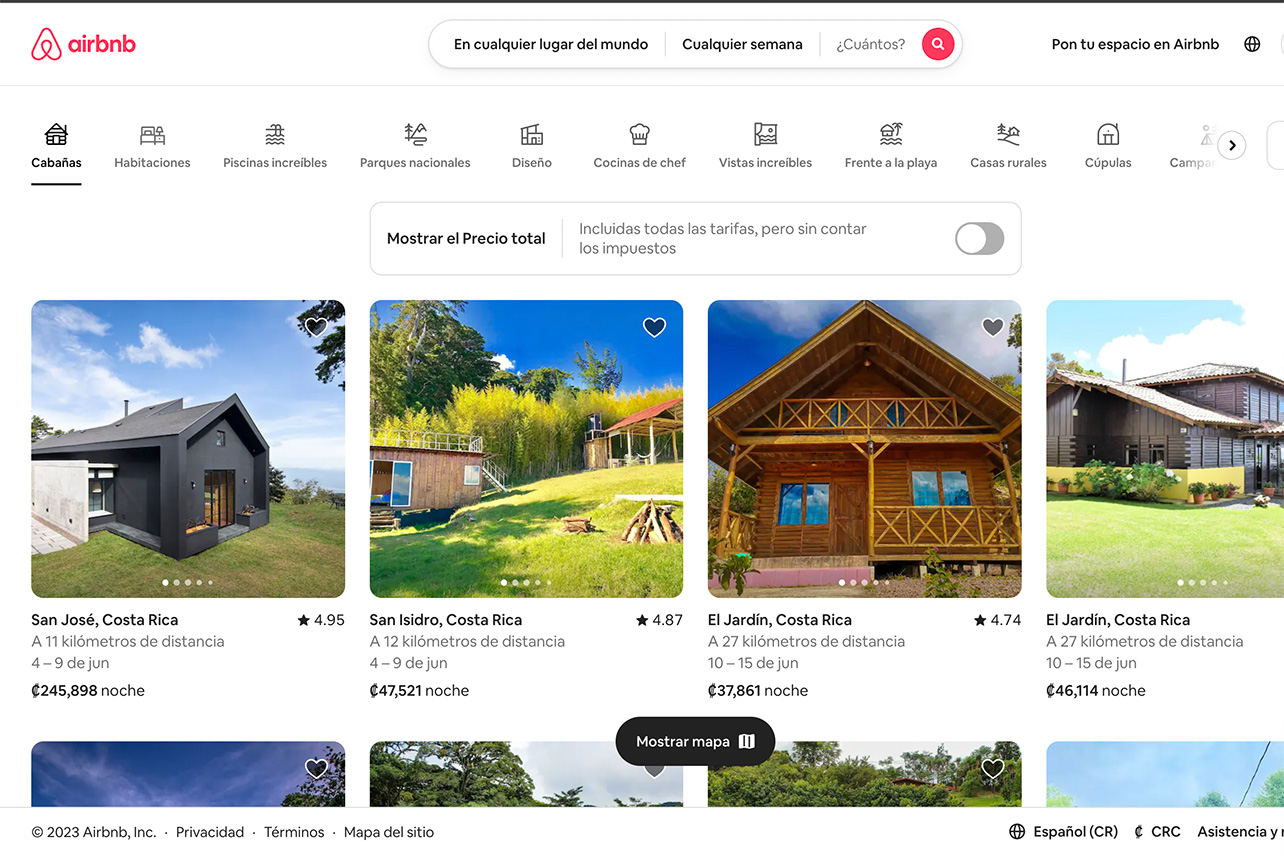Screen dimensions: 1284x856
Task: Click A 12 kilómetros de distancia text
Action: click(467, 642)
